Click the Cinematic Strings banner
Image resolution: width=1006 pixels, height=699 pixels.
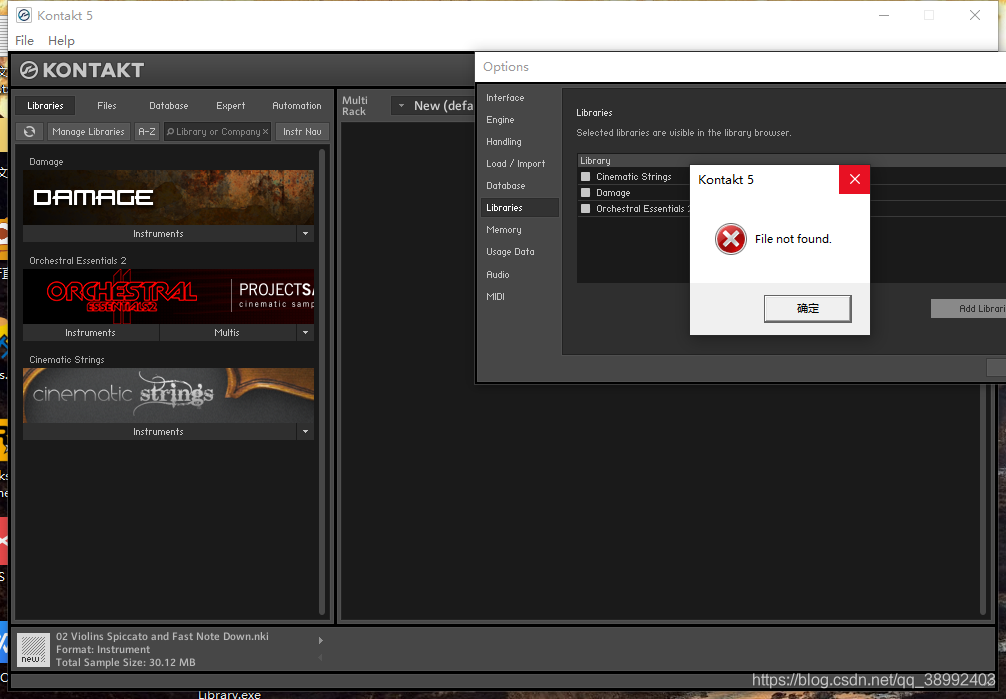point(169,395)
